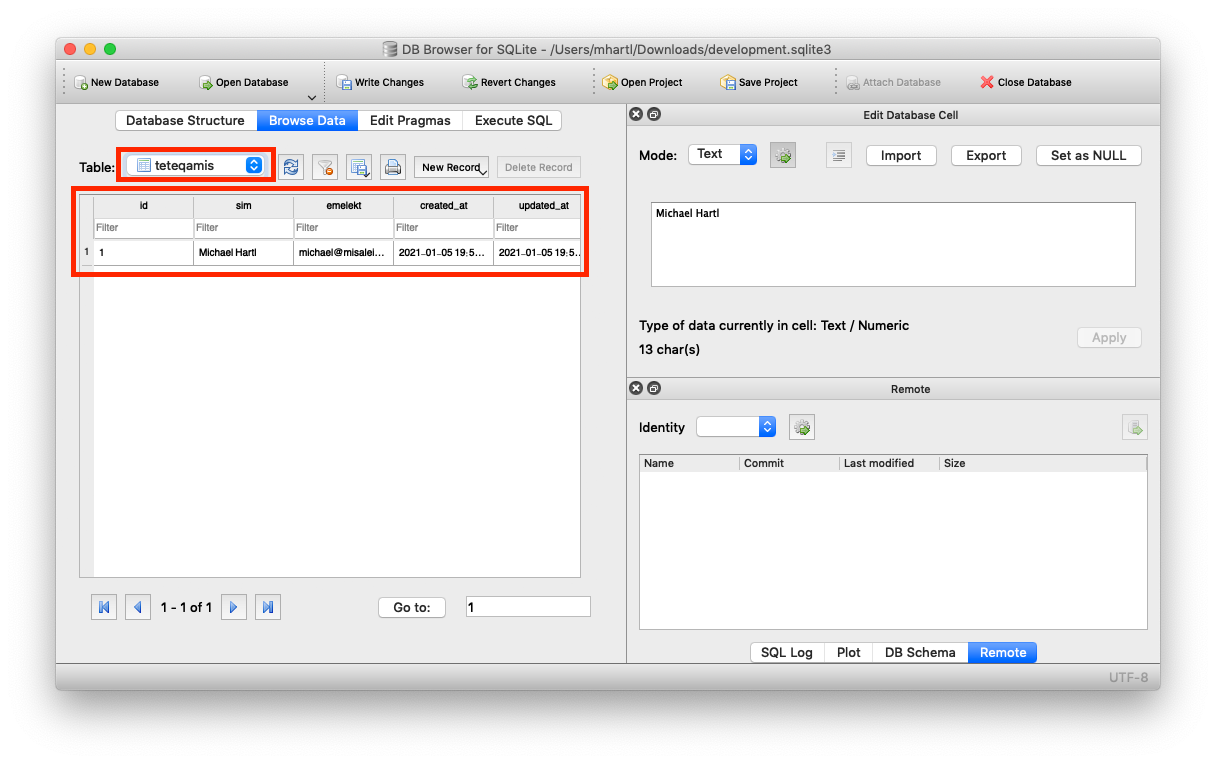Switch to the Plot tab
Image resolution: width=1216 pixels, height=764 pixels.
pos(849,652)
